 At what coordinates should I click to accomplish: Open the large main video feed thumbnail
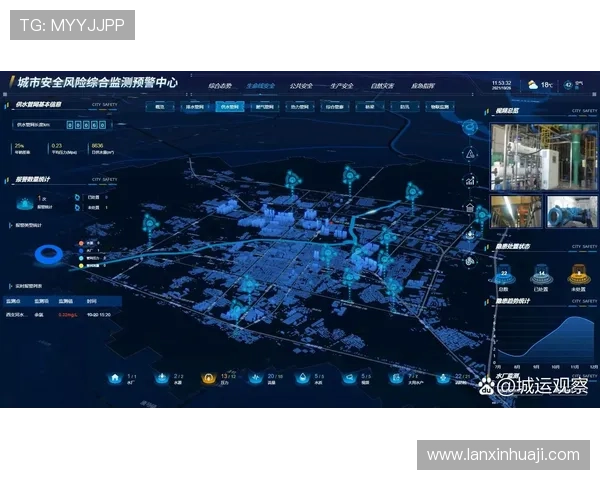543,157
